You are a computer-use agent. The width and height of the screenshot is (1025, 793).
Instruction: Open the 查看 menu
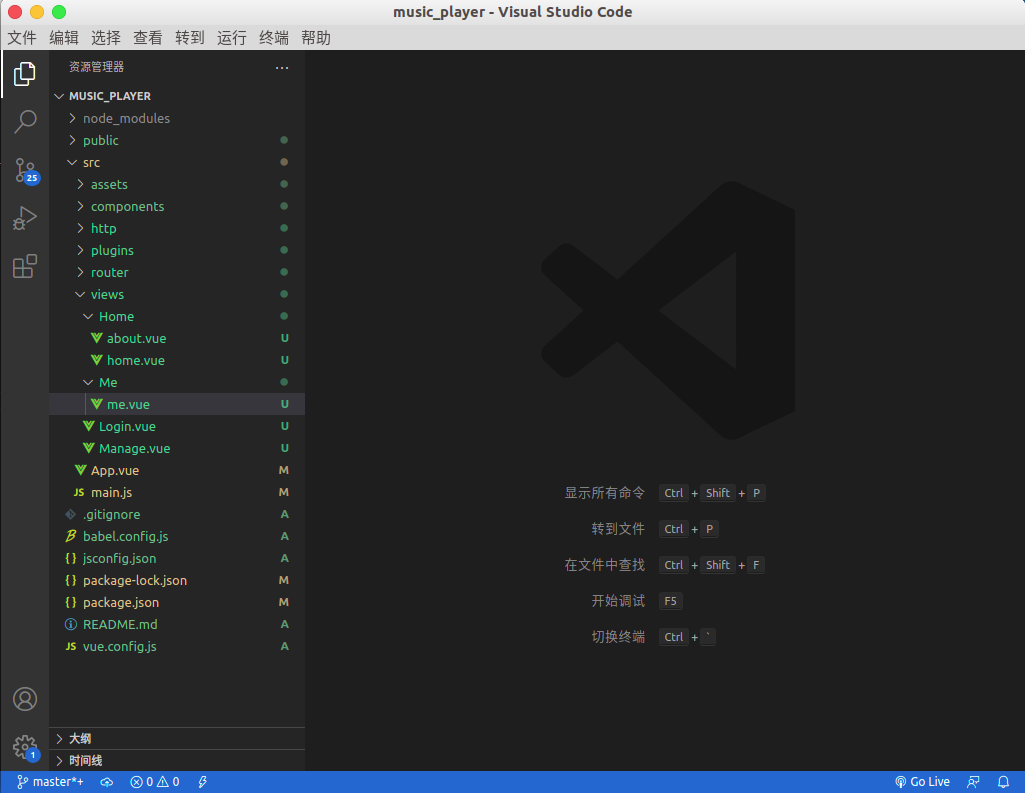[147, 38]
